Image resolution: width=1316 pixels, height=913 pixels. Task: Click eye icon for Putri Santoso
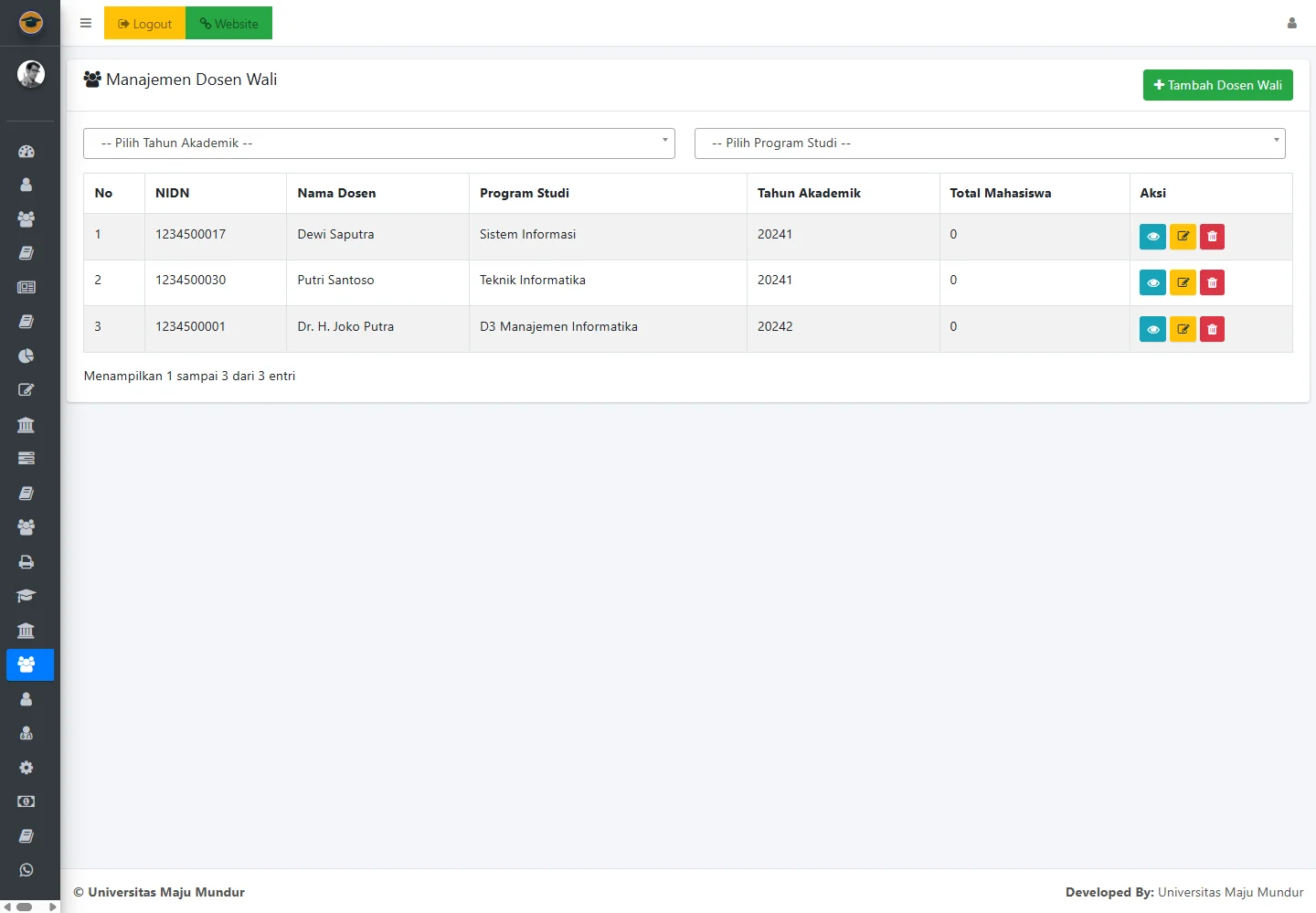pyautogui.click(x=1152, y=282)
